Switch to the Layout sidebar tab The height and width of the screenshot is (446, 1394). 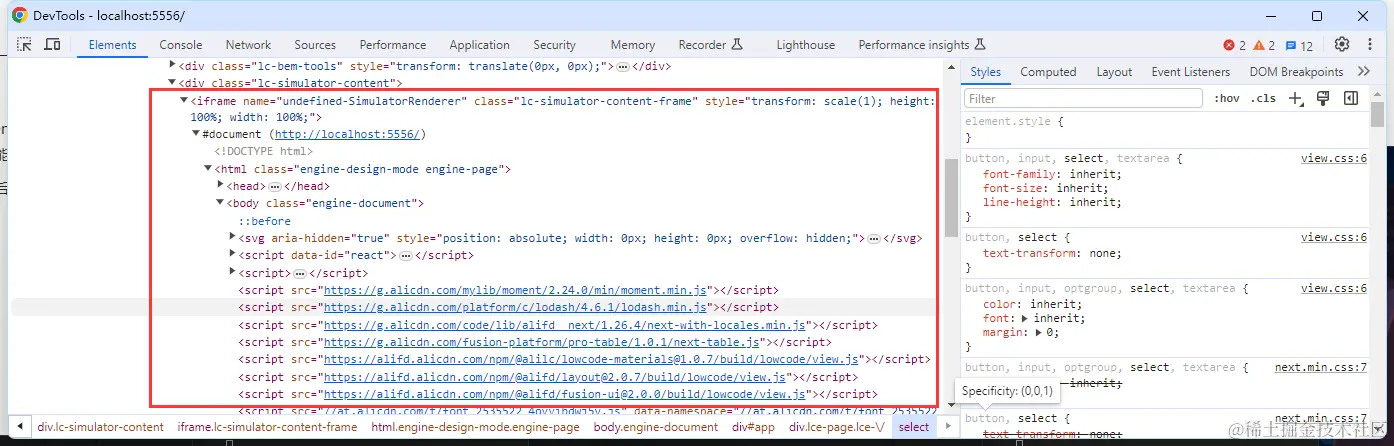pyautogui.click(x=1114, y=72)
